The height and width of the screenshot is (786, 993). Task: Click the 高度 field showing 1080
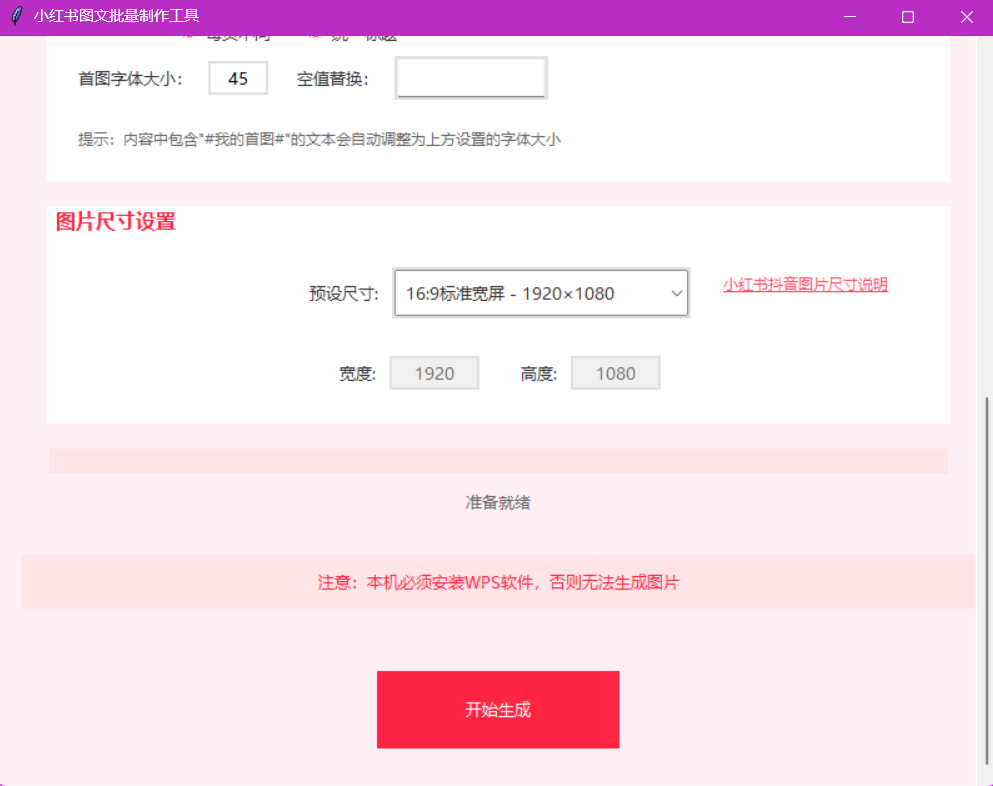coord(615,373)
